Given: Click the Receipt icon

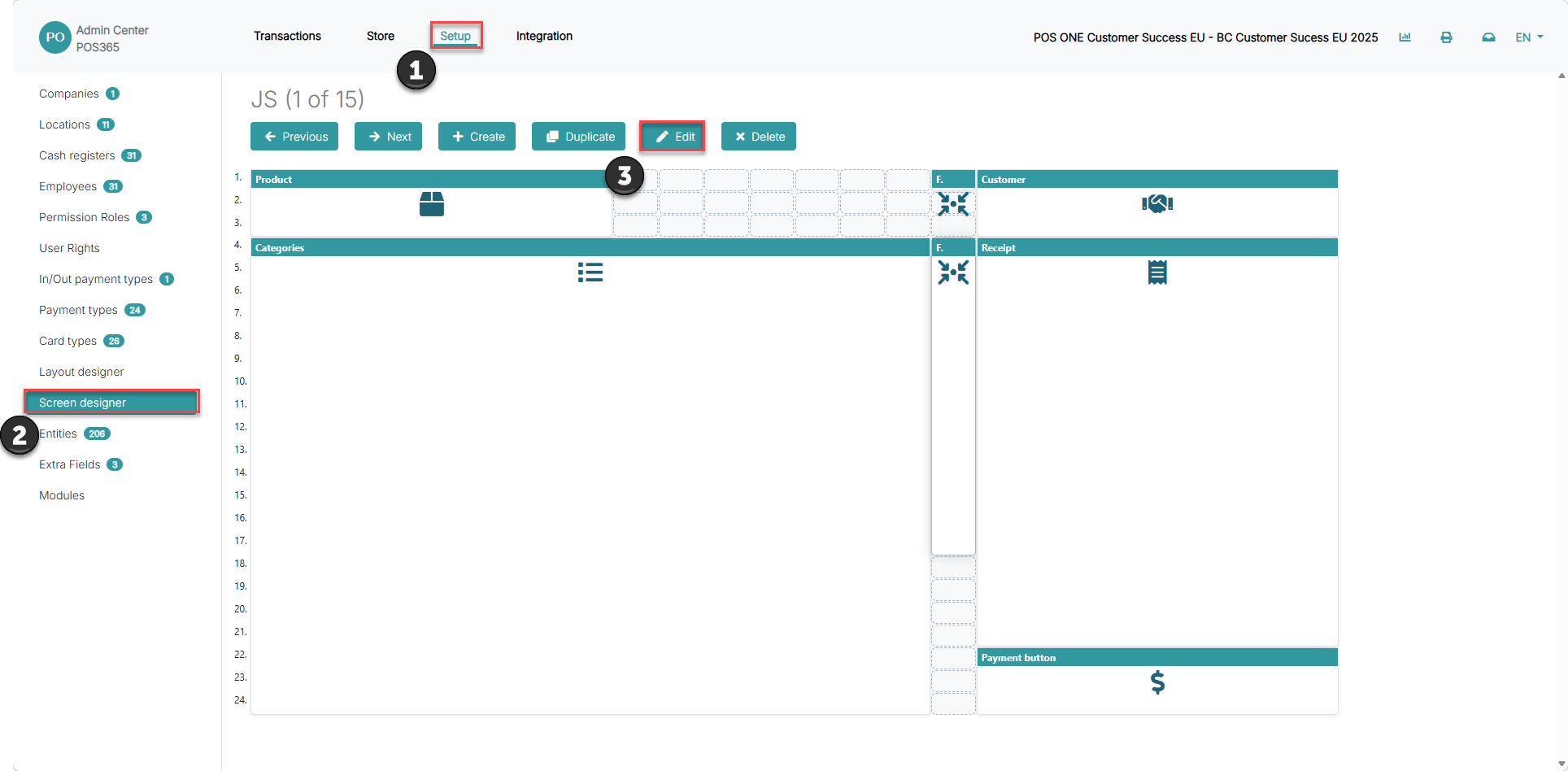Looking at the screenshot, I should [x=1157, y=272].
